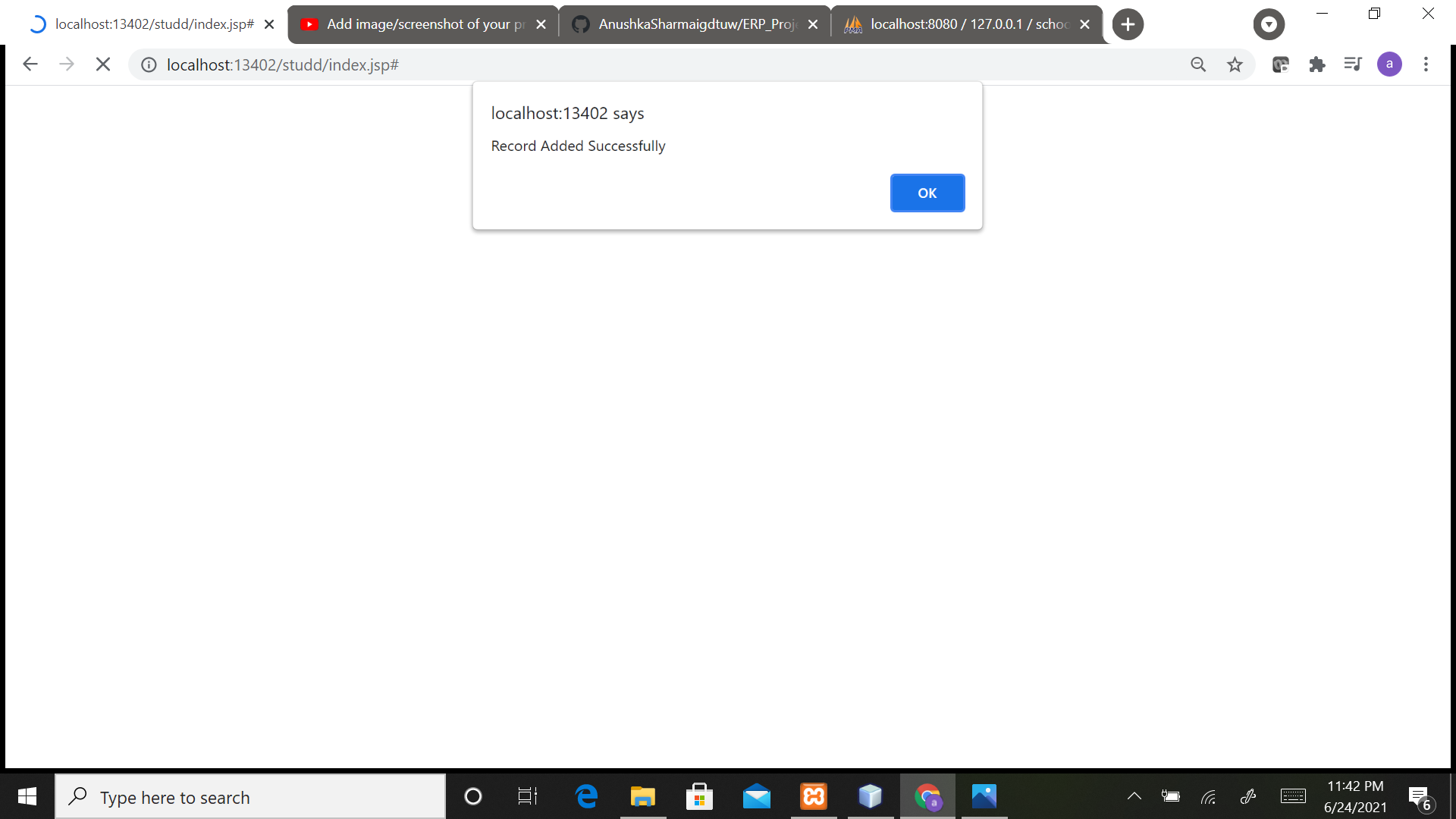The image size is (1456, 819).
Task: Bookmark this page with the star
Action: [x=1235, y=64]
